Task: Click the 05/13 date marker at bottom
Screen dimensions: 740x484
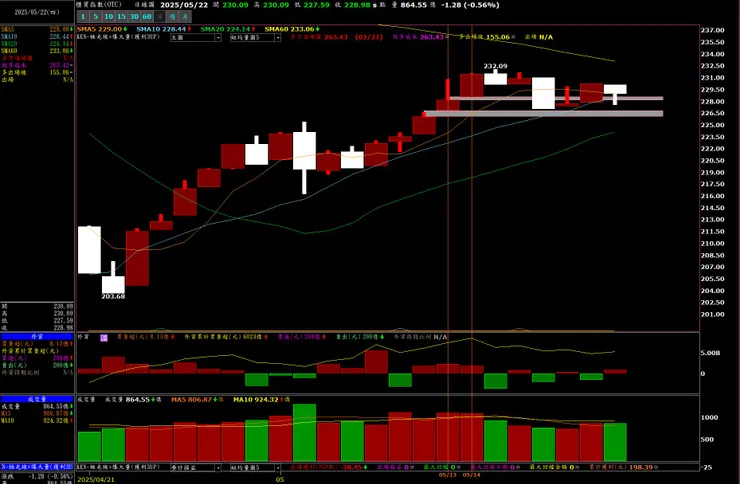Action: [x=448, y=475]
